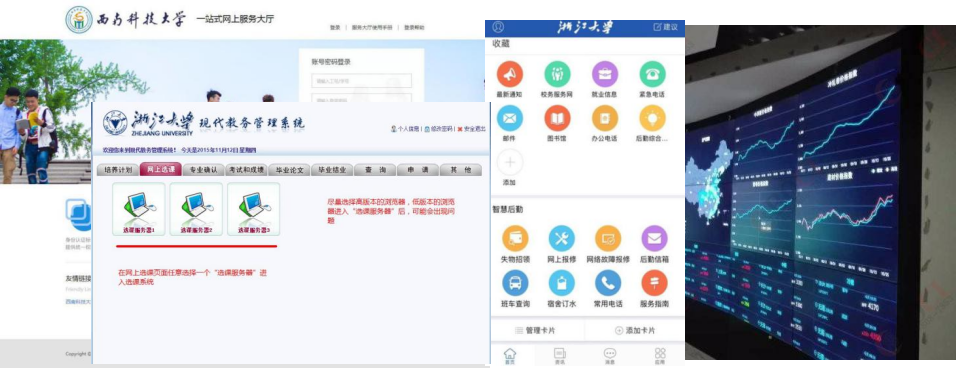957x368 pixels.
Task: Open 后勤综合 lightbulb icon
Action: [x=652, y=118]
